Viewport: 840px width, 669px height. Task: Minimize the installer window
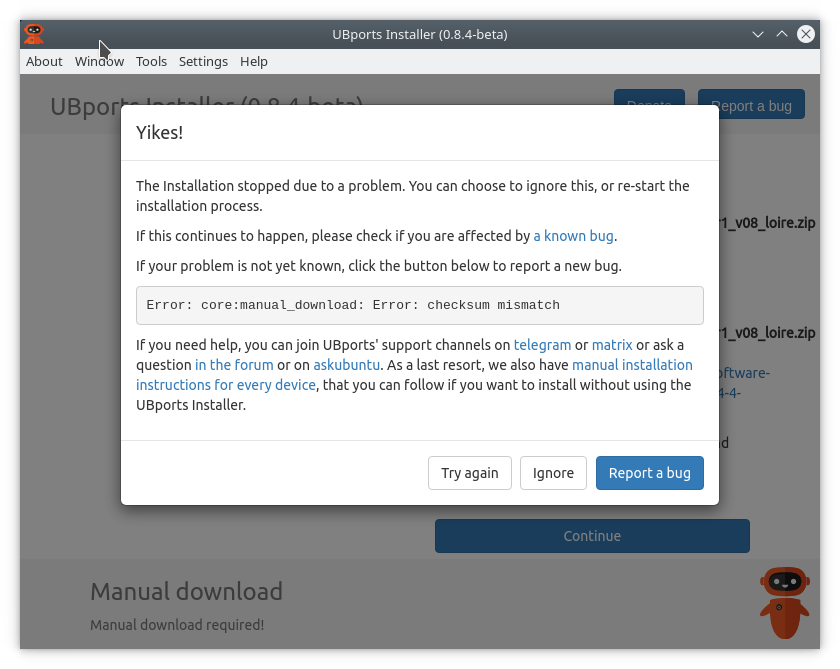click(758, 34)
